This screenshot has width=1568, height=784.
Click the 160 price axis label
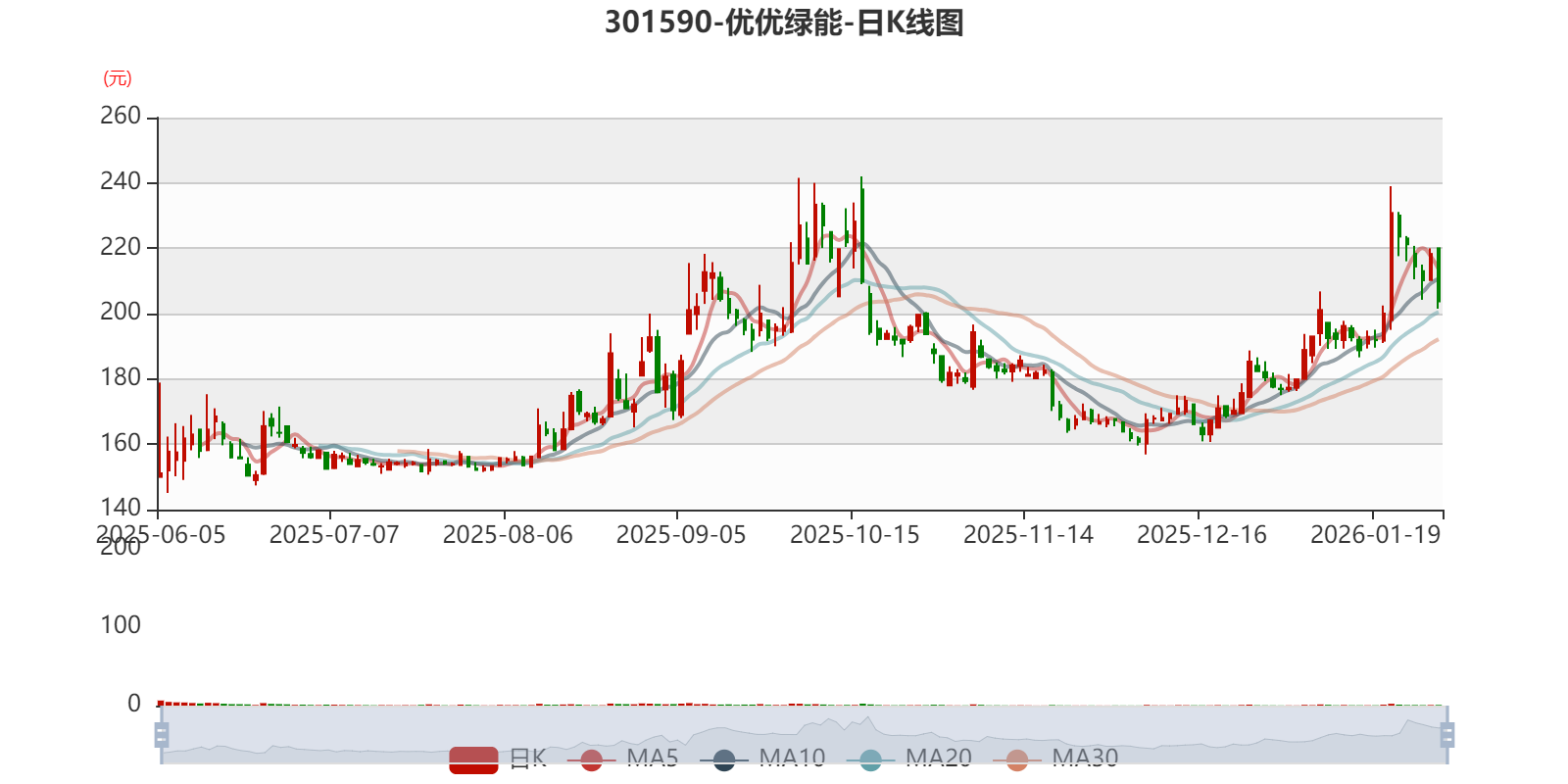point(121,443)
